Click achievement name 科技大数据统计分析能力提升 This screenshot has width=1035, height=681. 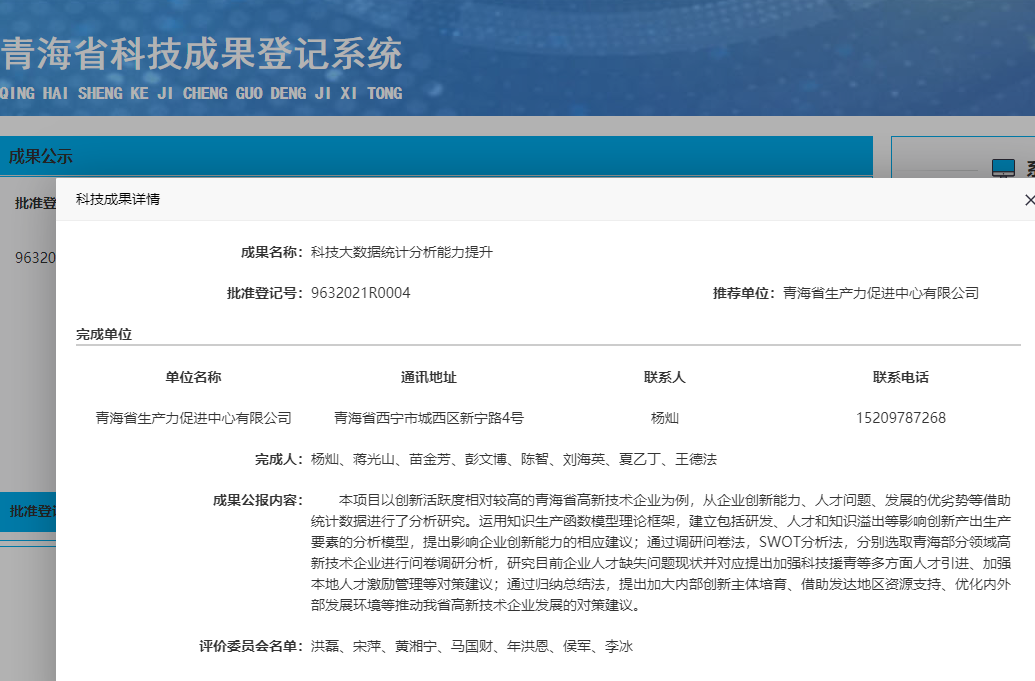(x=401, y=252)
